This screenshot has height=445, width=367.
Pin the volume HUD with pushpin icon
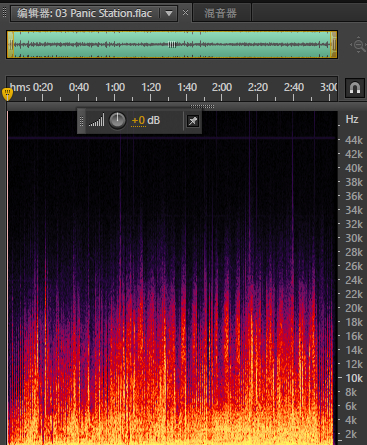tap(193, 121)
